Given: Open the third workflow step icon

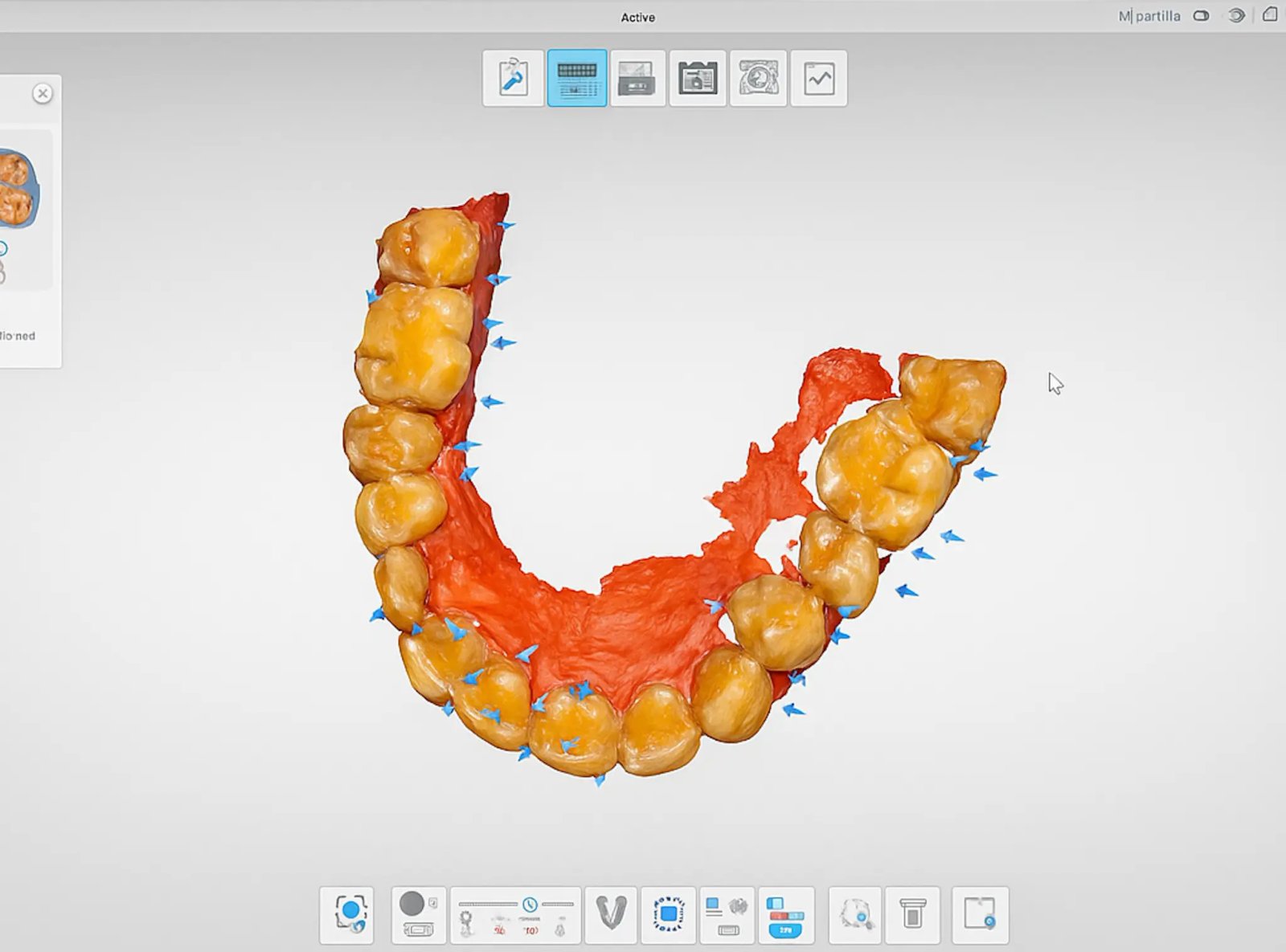Looking at the screenshot, I should pos(637,79).
